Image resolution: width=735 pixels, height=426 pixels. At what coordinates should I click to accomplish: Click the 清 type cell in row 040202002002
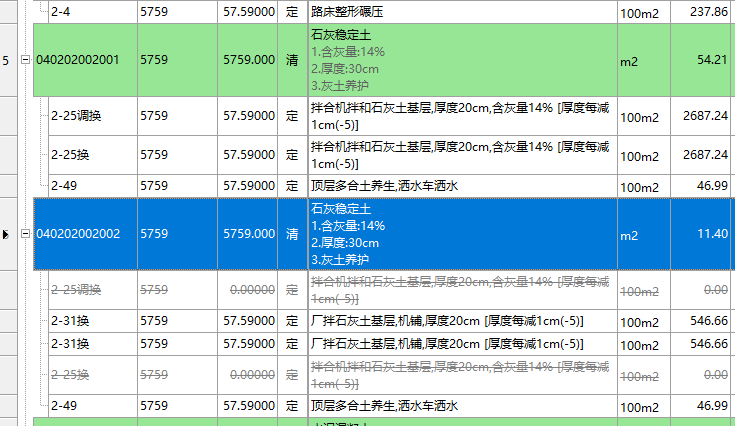(x=292, y=233)
